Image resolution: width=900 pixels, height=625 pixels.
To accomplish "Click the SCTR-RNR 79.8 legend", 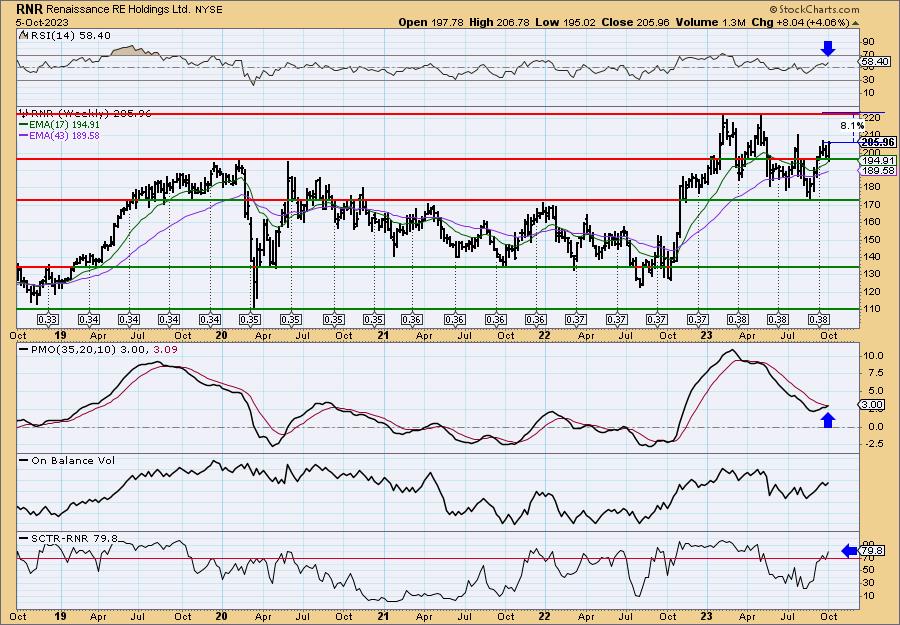I will click(x=69, y=538).
